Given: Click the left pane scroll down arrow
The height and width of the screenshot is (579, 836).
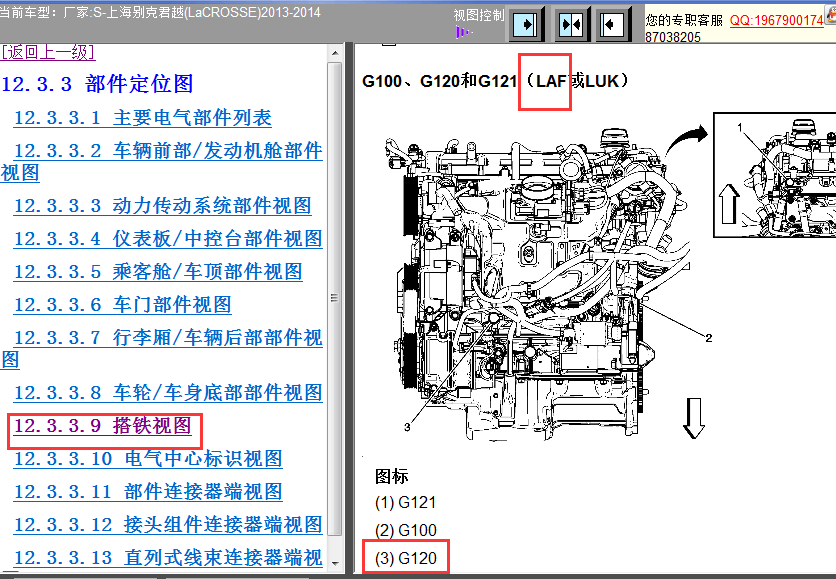Looking at the screenshot, I should [x=335, y=563].
